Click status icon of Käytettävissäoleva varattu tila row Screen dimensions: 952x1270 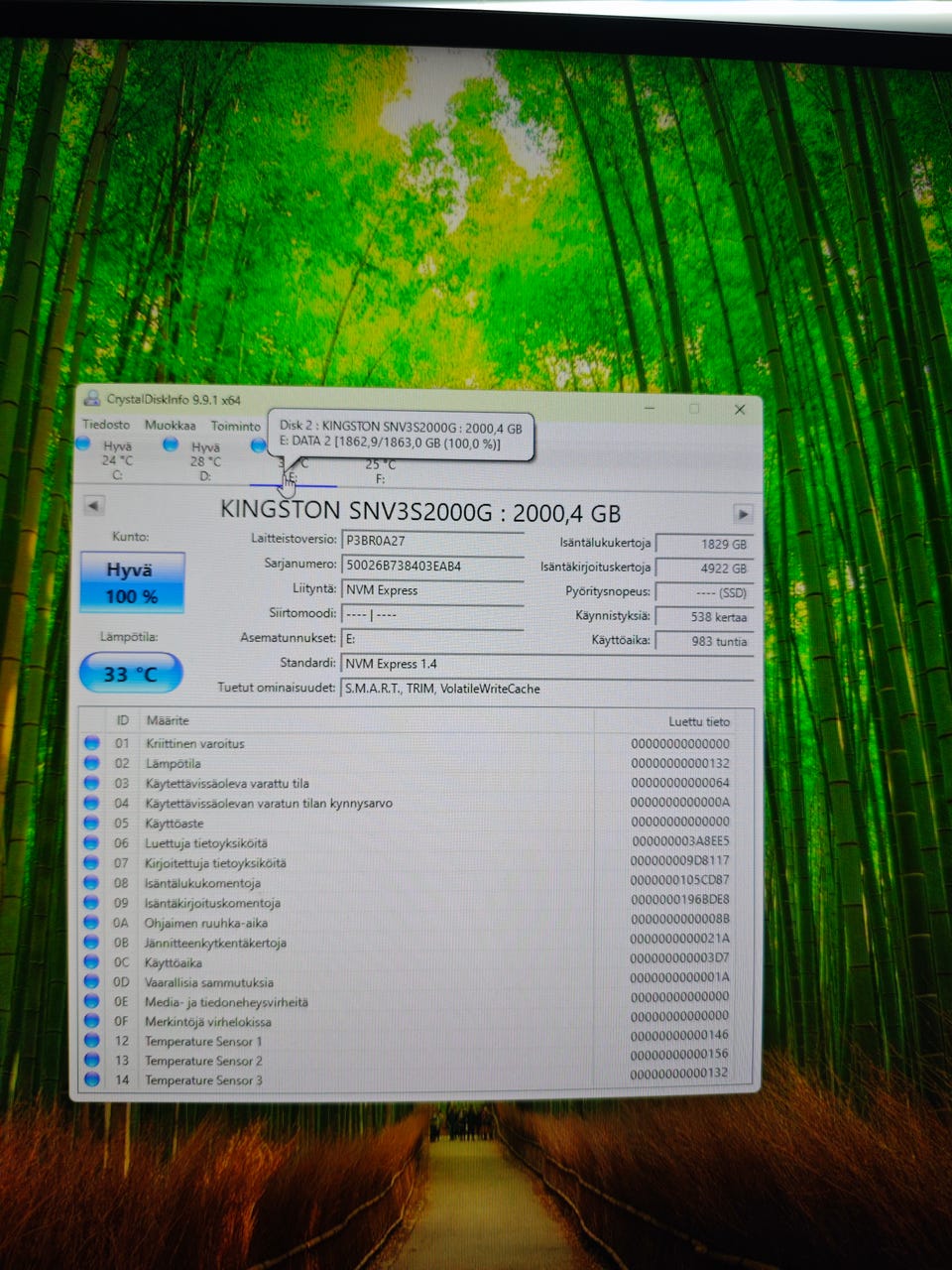point(92,783)
